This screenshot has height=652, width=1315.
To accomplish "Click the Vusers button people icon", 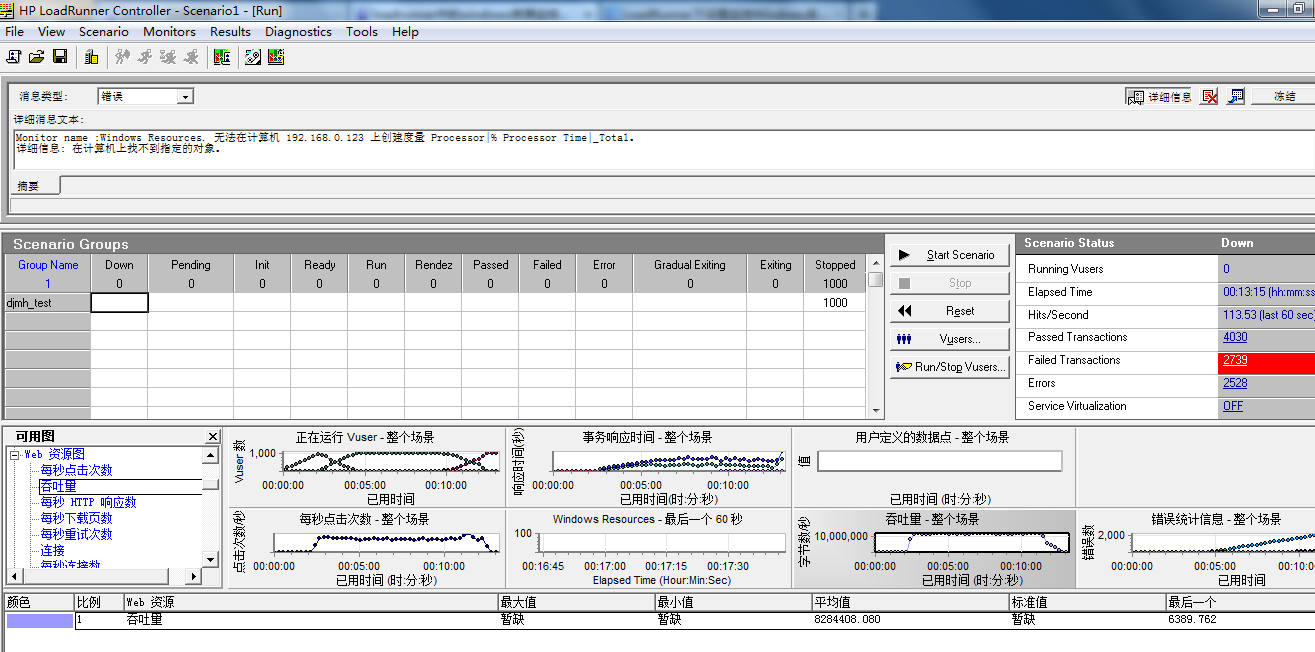I will coord(904,339).
